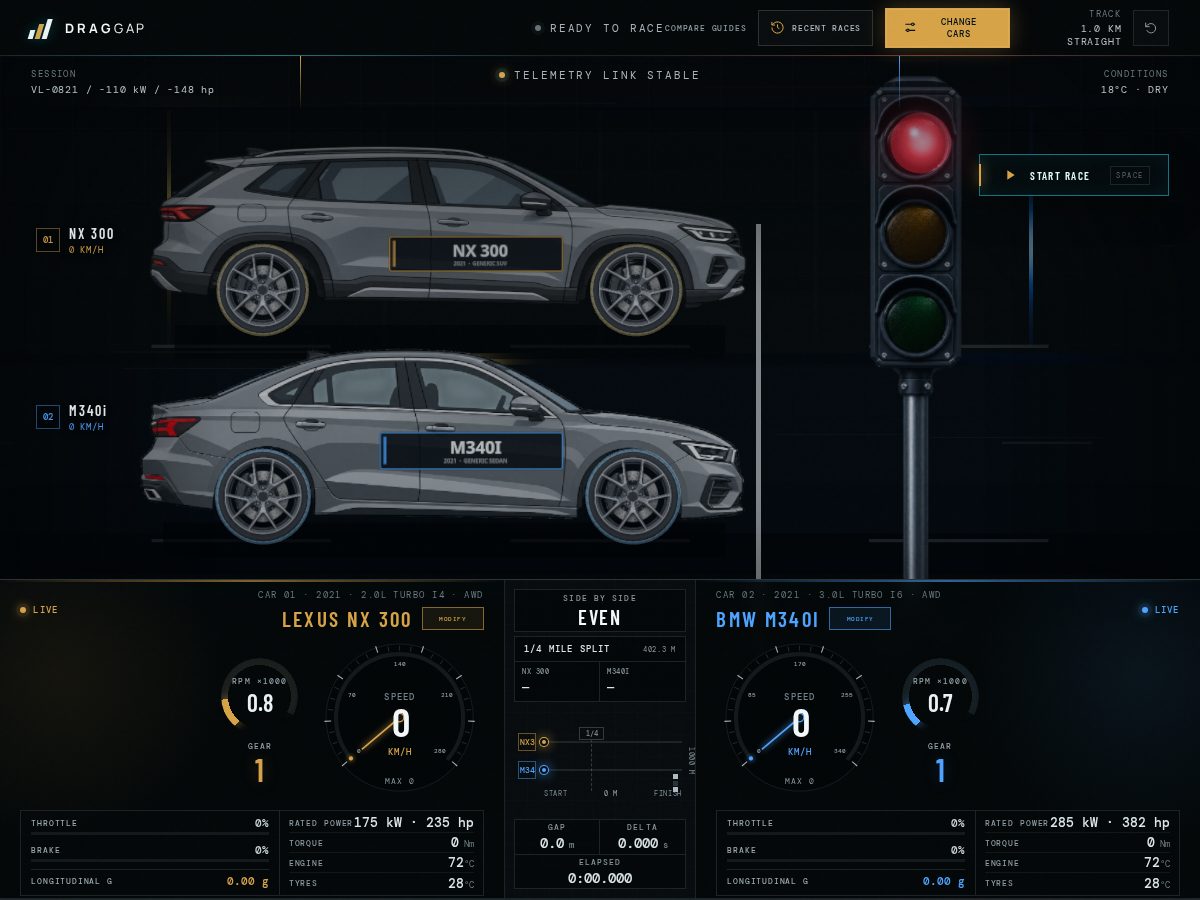Open the Compare Guides link
This screenshot has width=1200, height=900.
pos(706,28)
